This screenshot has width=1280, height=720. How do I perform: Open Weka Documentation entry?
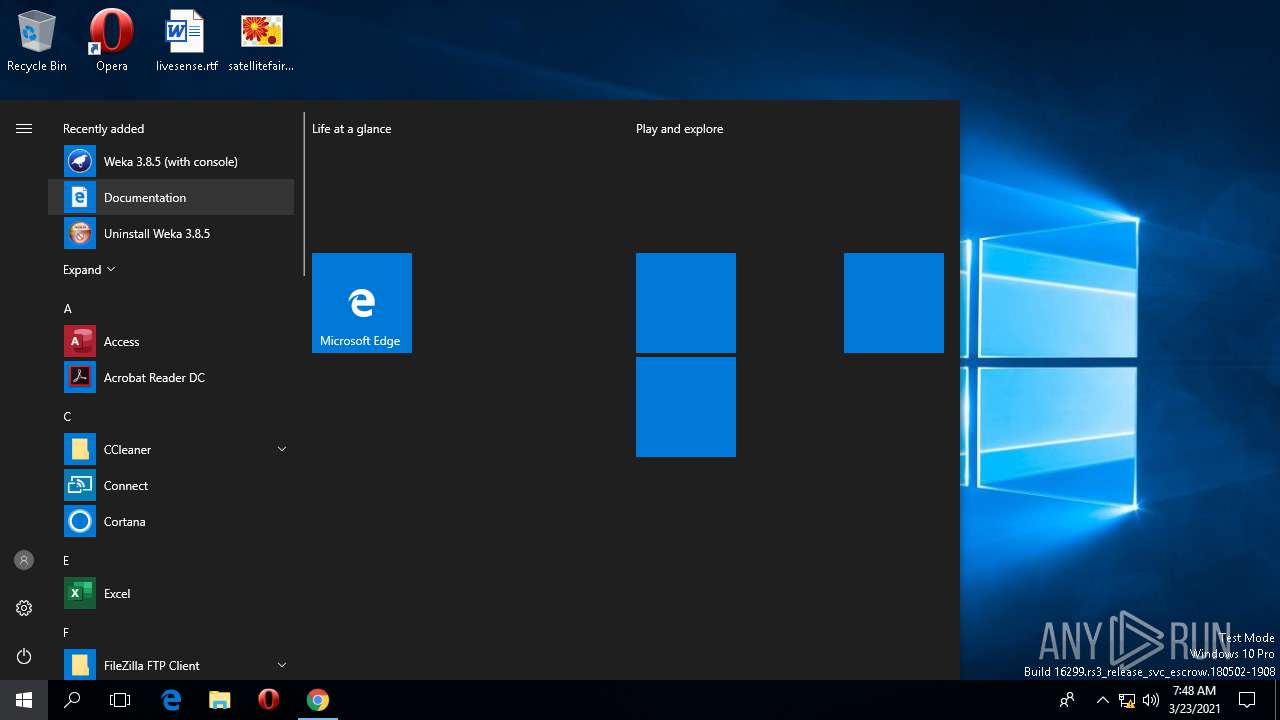[171, 197]
